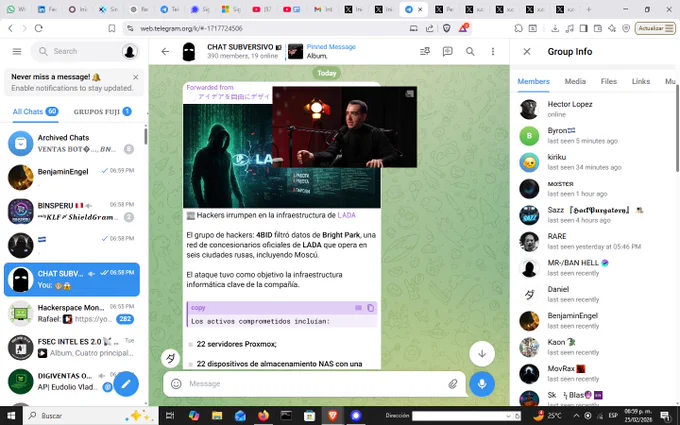This screenshot has width=680, height=425.
Task: Open the chat with the hooded avatar and flag
Action: tap(72, 245)
